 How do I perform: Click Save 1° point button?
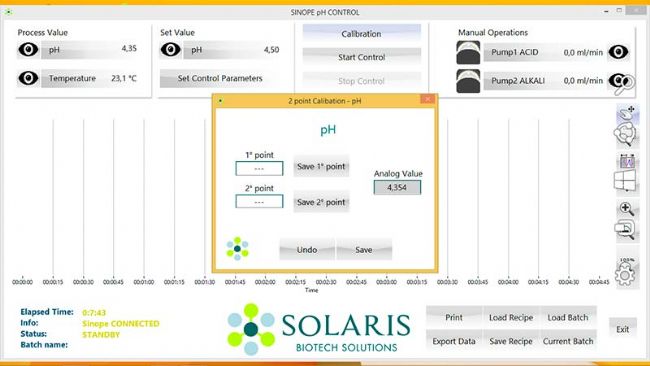pos(321,166)
